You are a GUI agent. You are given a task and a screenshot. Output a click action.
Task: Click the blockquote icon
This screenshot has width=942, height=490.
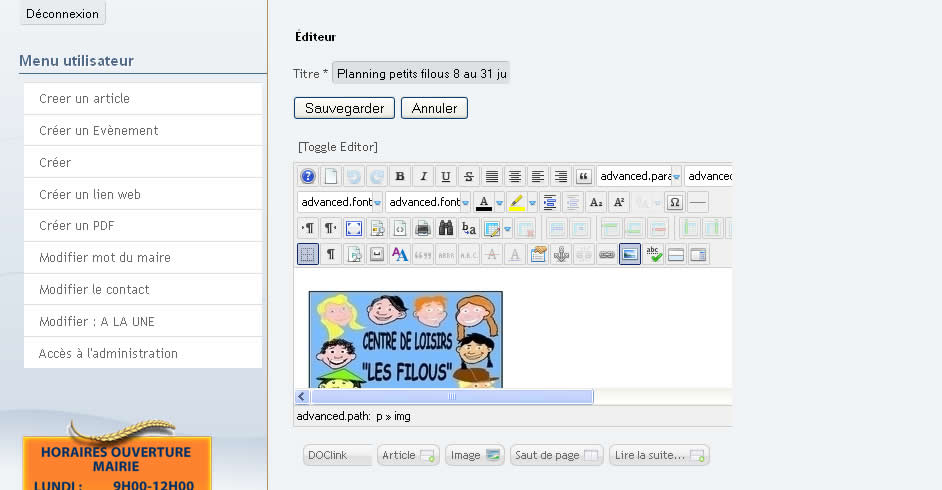[x=584, y=177]
